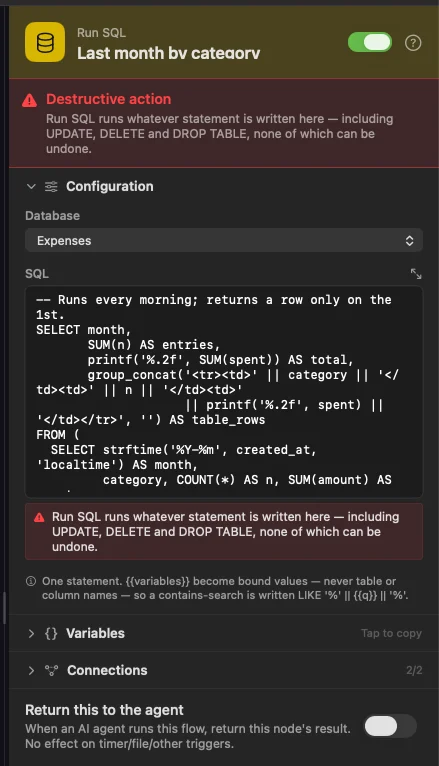Click the Configuration section label
The height and width of the screenshot is (766, 439).
click(110, 186)
